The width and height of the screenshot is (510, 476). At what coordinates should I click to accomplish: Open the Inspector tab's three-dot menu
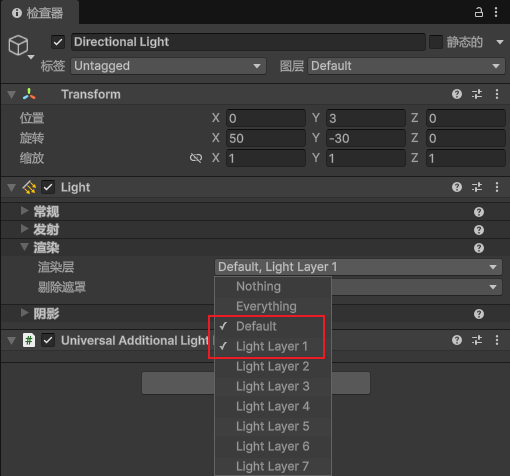point(496,12)
